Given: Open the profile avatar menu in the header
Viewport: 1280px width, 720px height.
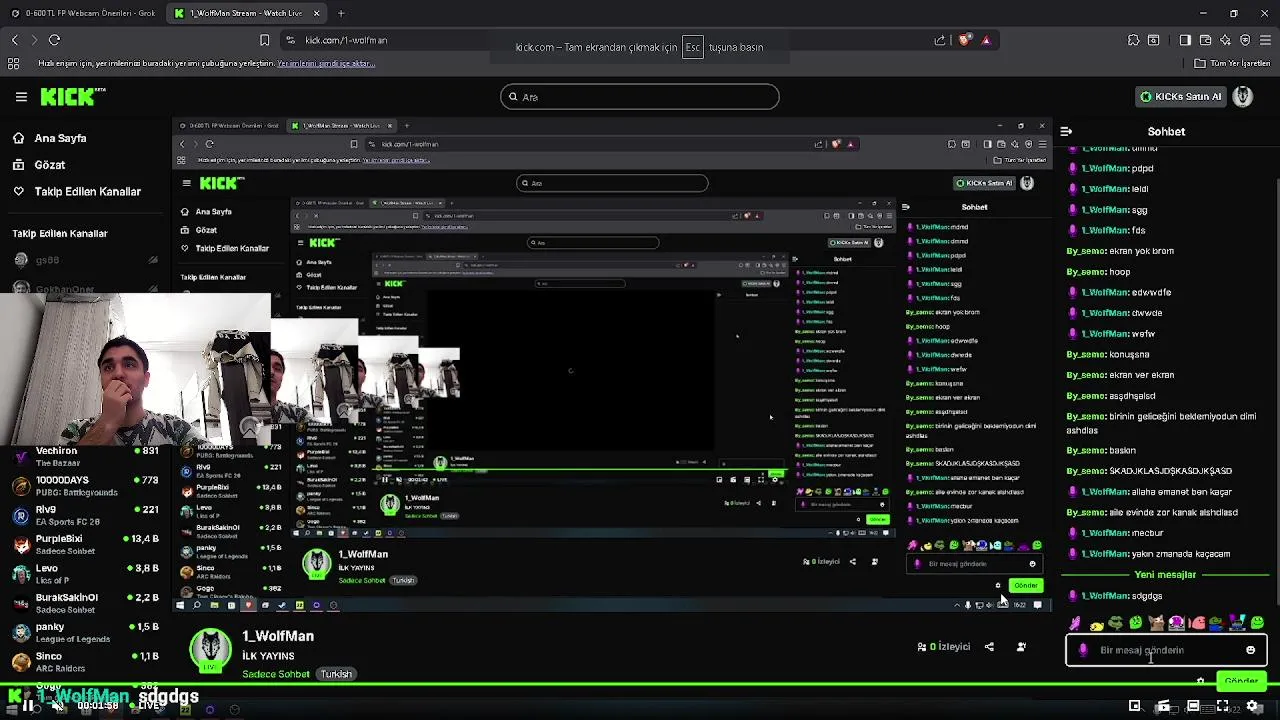Looking at the screenshot, I should coord(1243,97).
